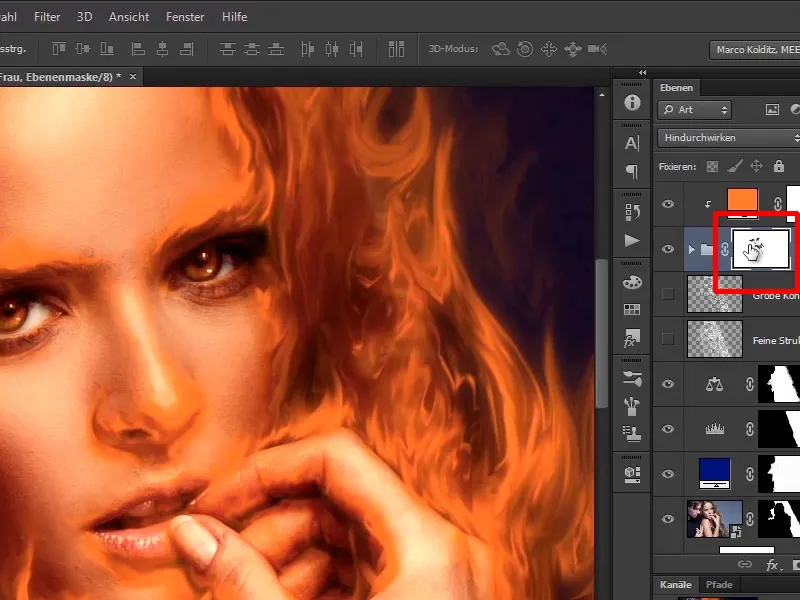Close the Frau document tab
Screen dimensions: 800x600
click(x=133, y=77)
